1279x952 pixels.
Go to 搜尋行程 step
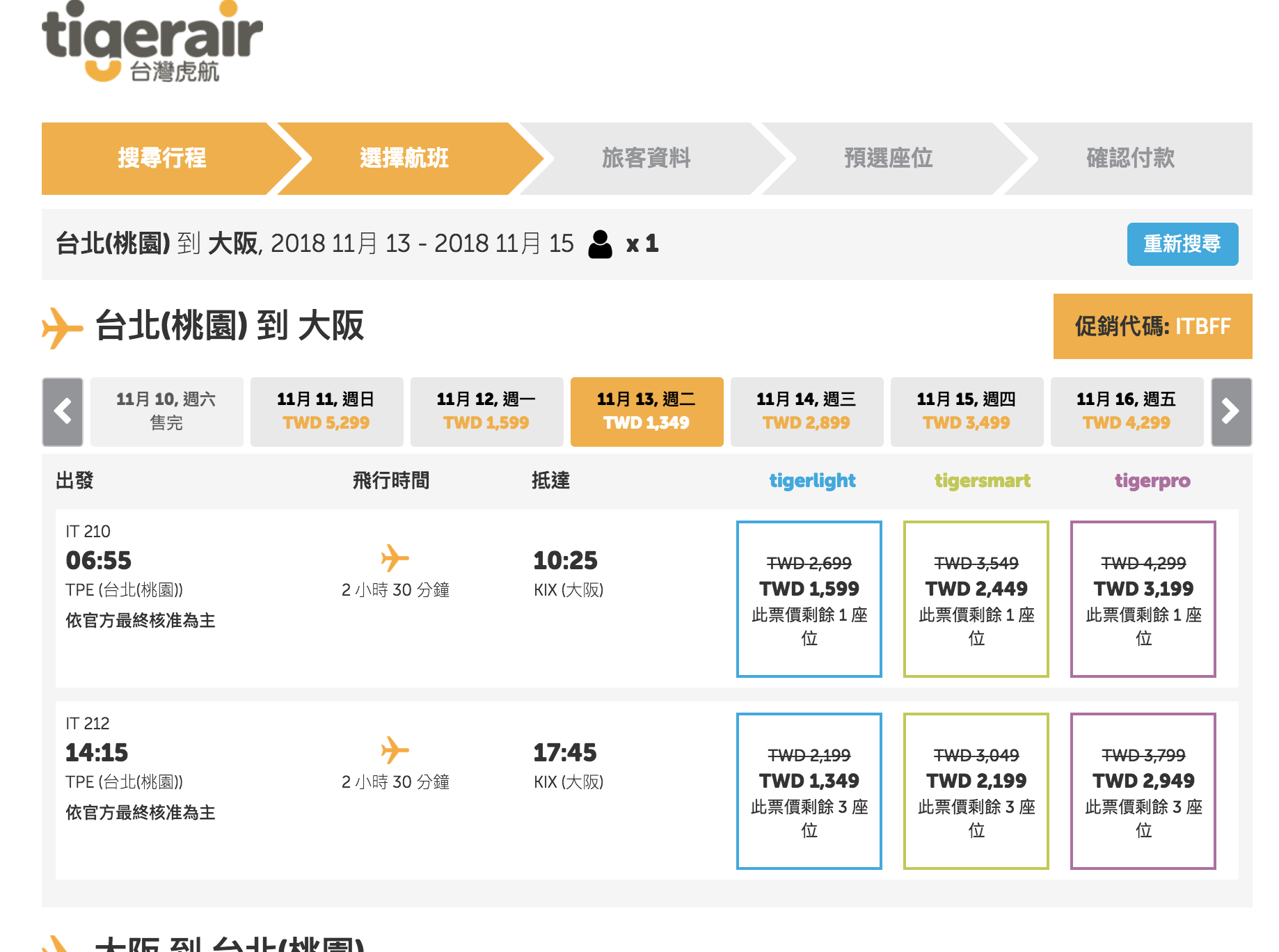(162, 159)
